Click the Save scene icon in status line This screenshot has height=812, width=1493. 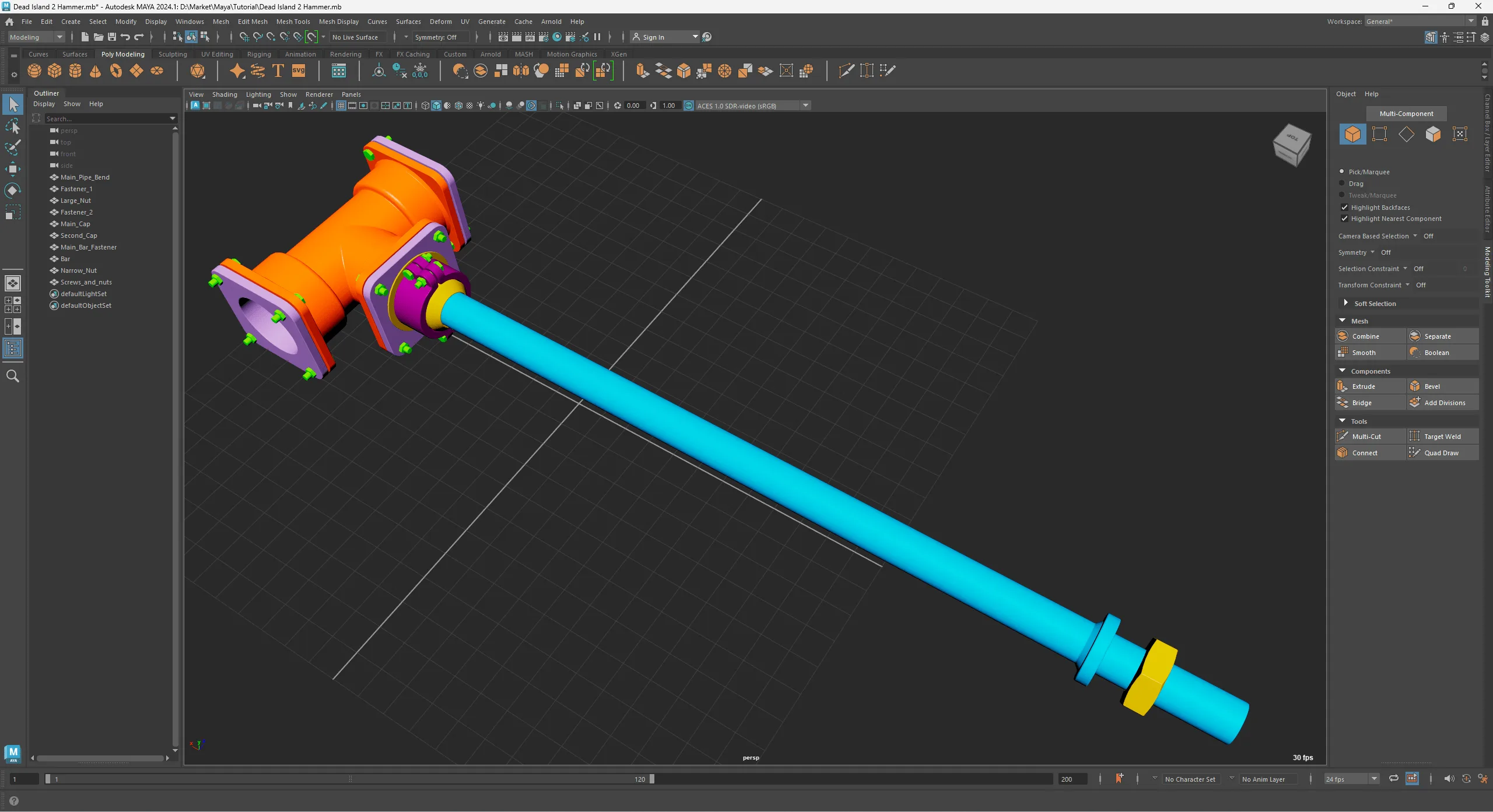112,37
